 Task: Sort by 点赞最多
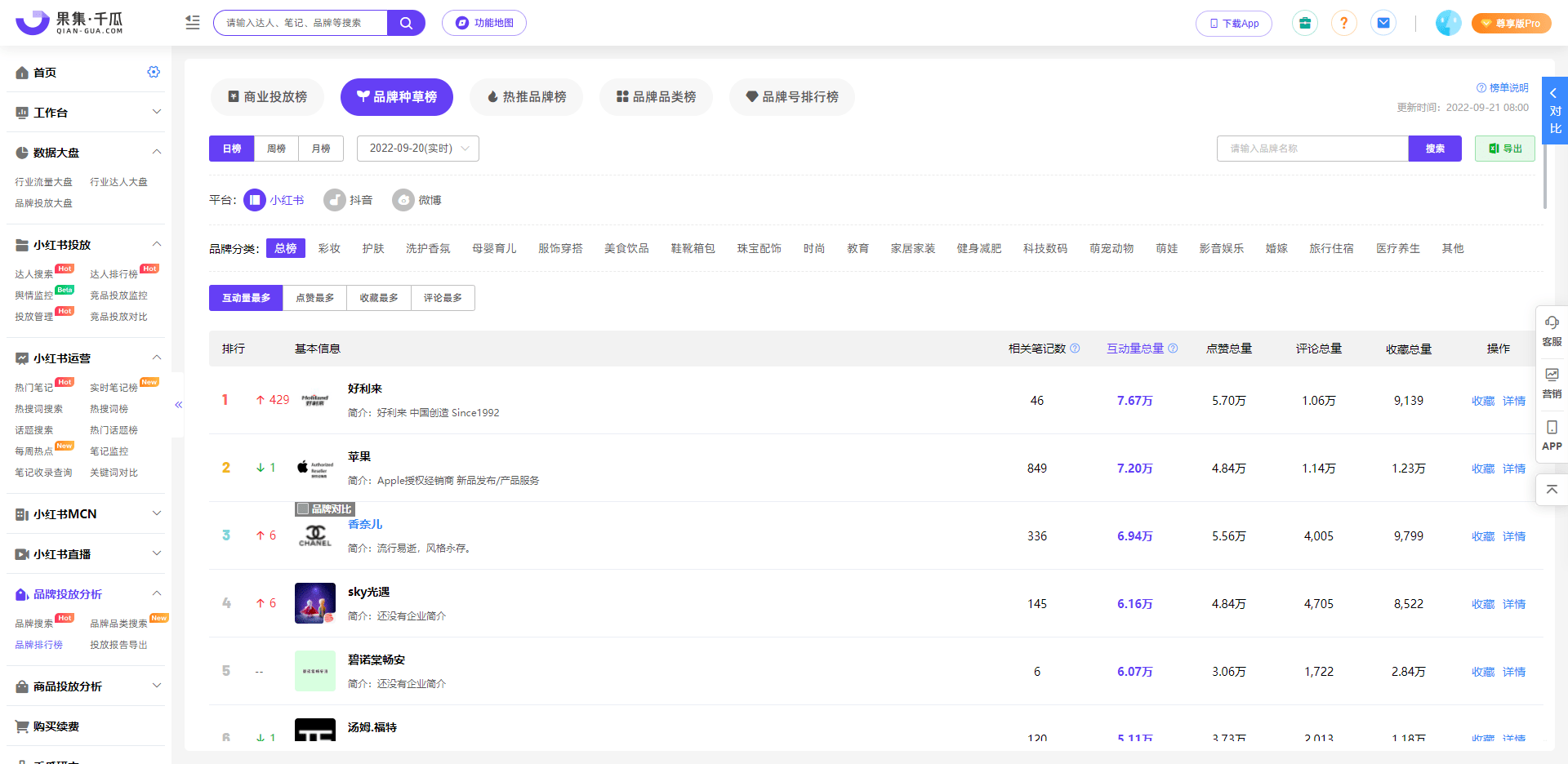(x=314, y=298)
